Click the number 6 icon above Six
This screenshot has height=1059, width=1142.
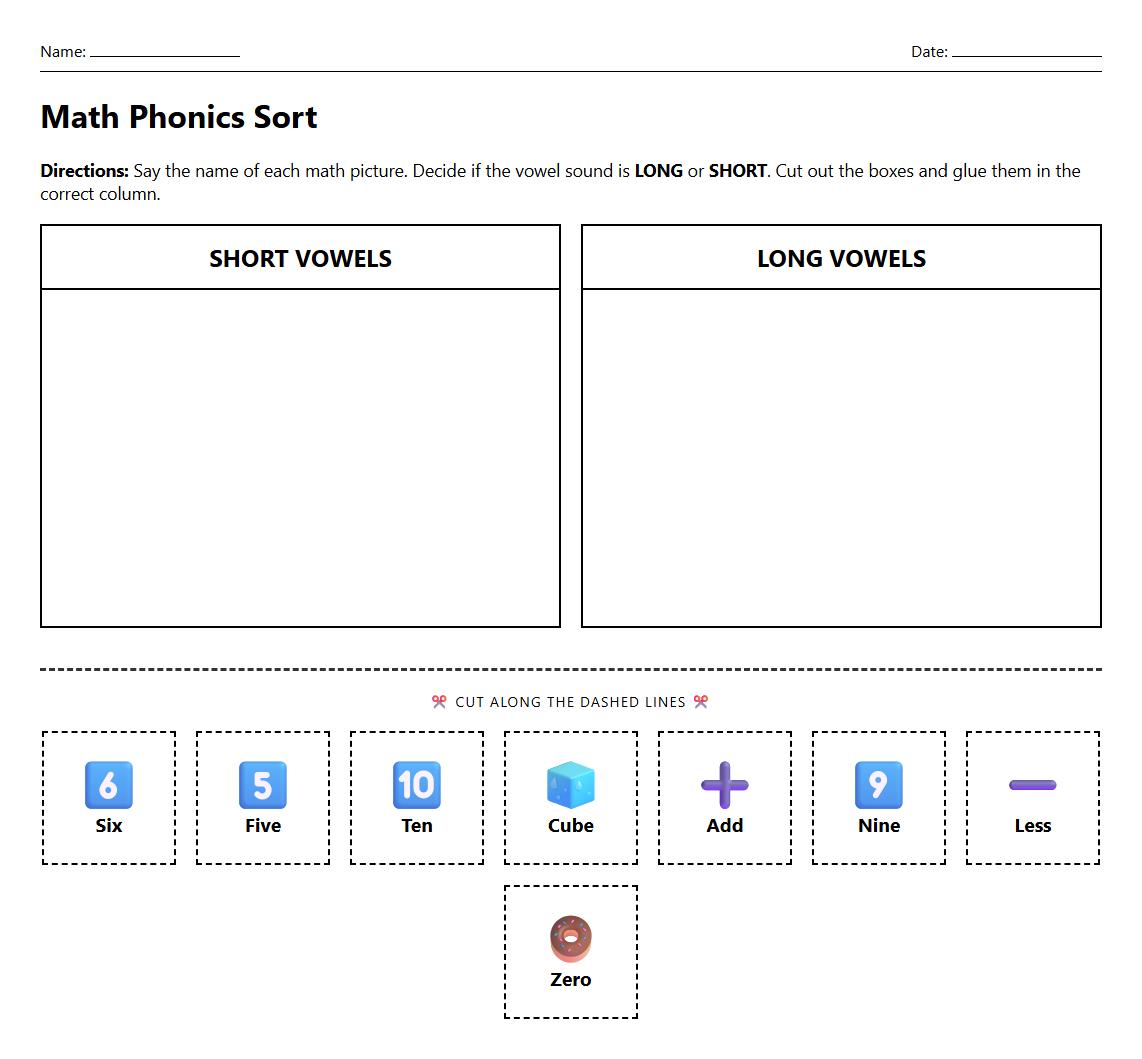coord(108,786)
